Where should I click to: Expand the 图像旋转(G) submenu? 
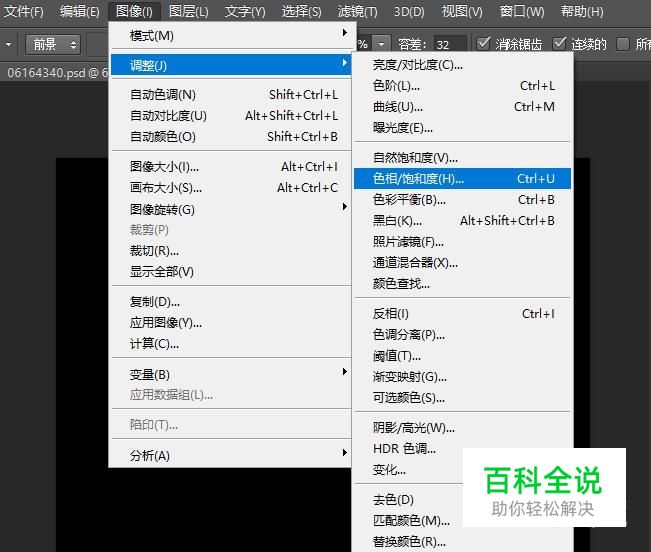point(231,209)
